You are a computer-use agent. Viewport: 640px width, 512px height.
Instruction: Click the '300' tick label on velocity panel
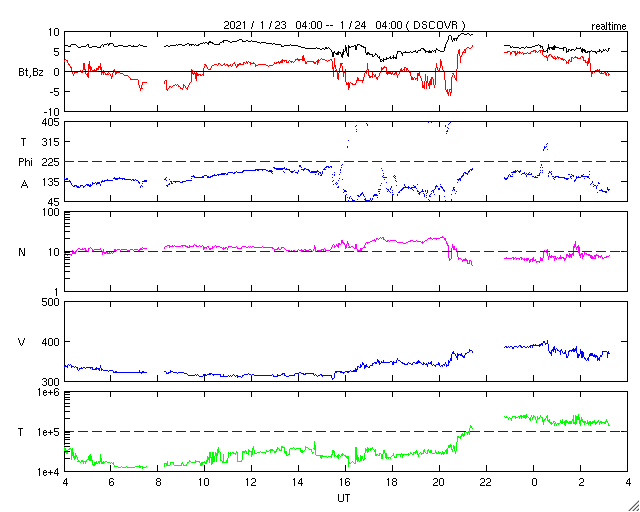tap(51, 382)
